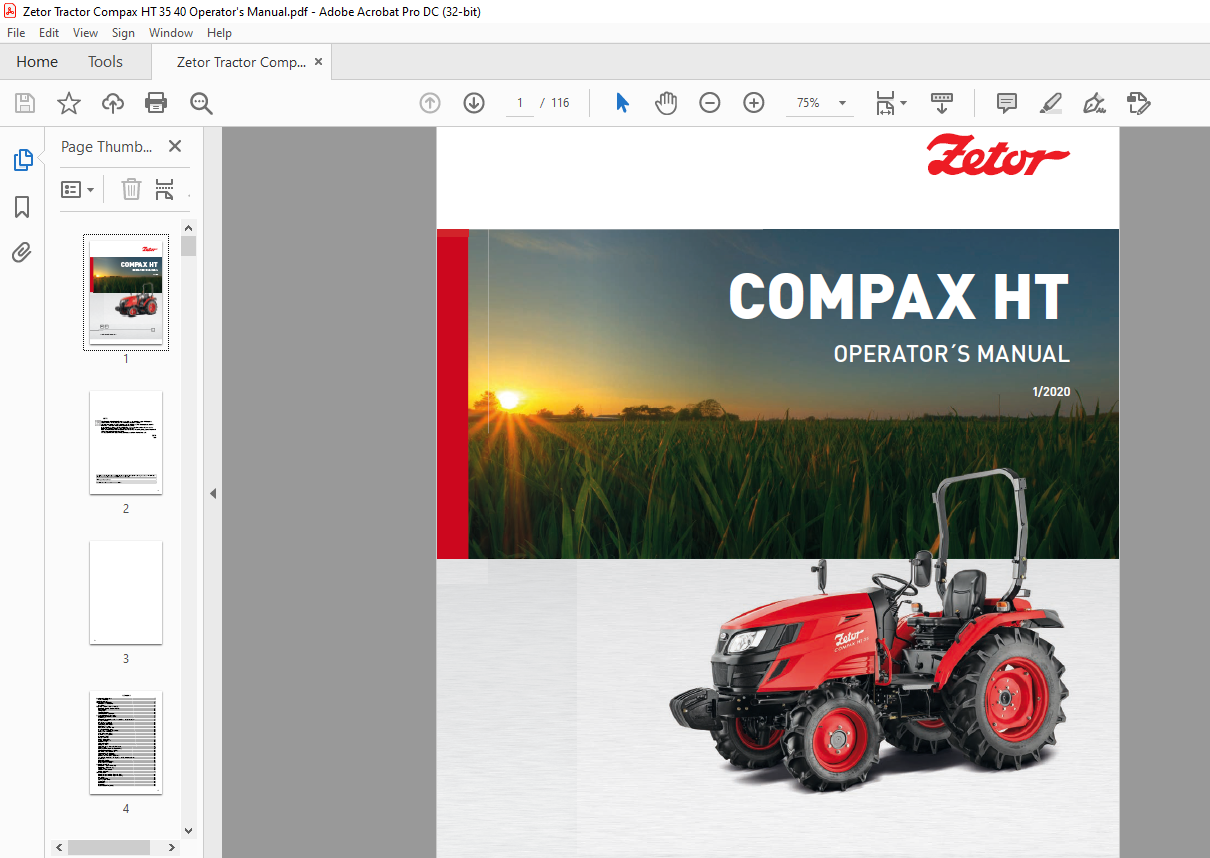Click the Save file icon
The height and width of the screenshot is (858, 1210).
click(x=25, y=103)
